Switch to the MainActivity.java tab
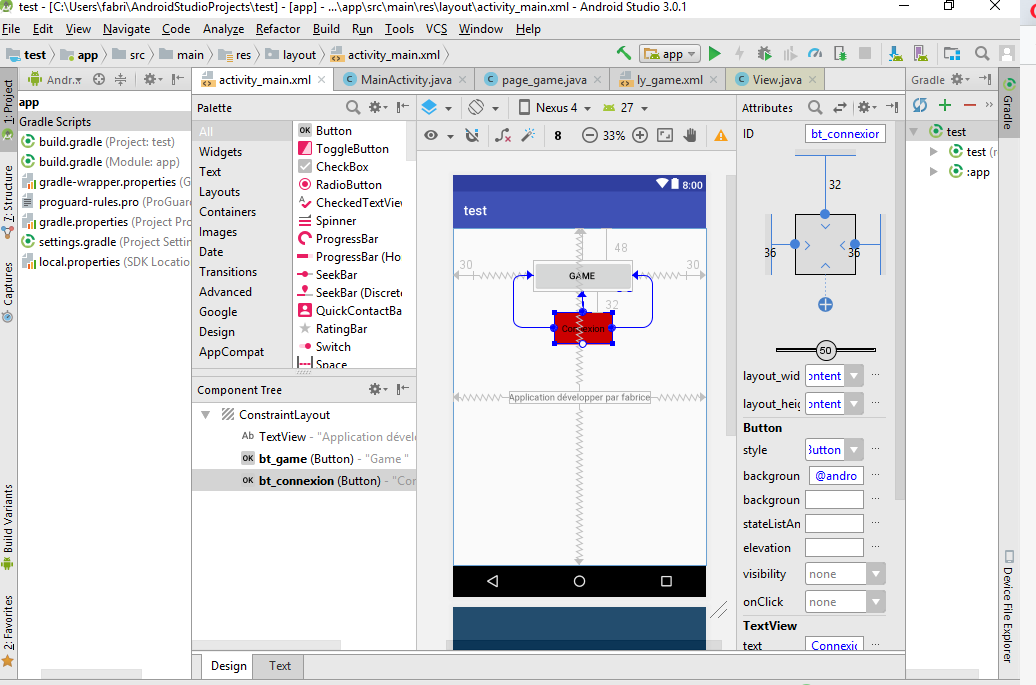 (405, 80)
